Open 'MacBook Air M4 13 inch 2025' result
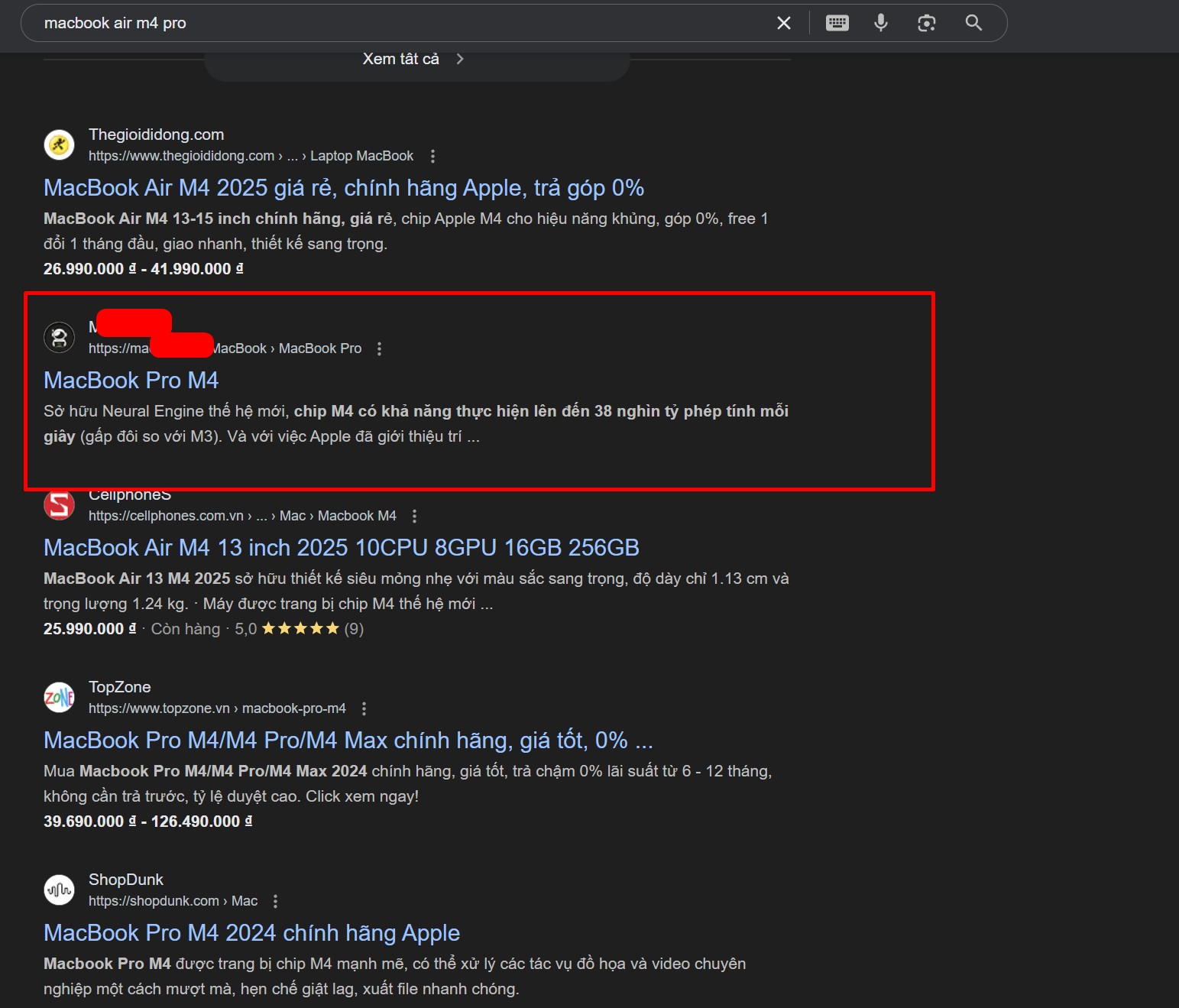 pyautogui.click(x=342, y=548)
